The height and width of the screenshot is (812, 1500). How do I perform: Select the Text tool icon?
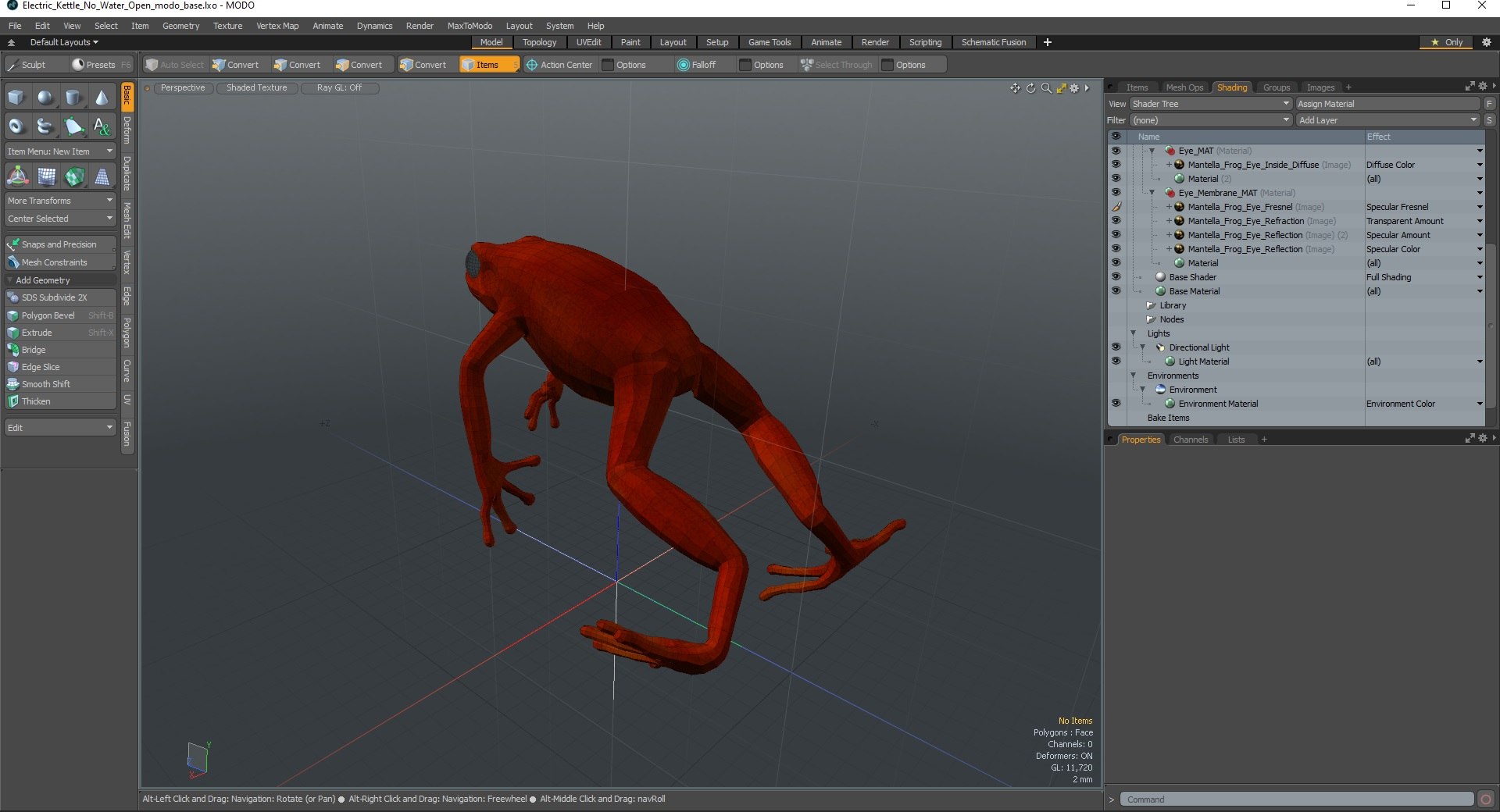point(102,126)
